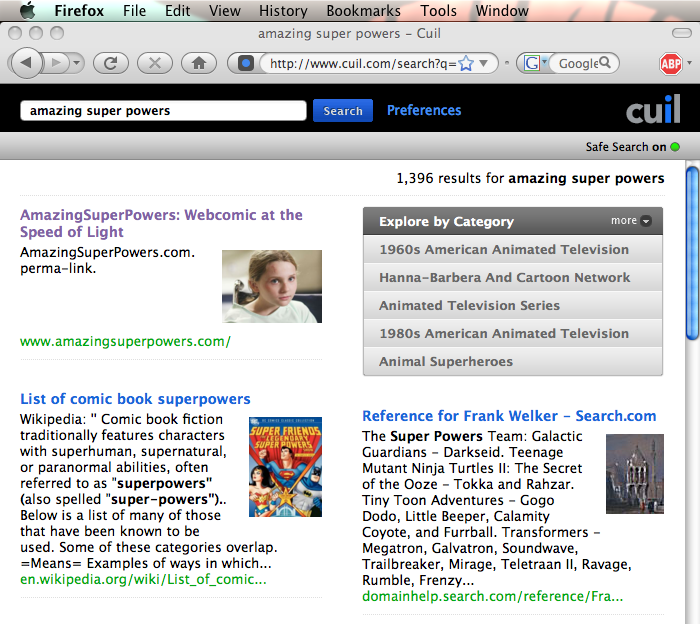
Task: Open the Edit menu
Action: (x=177, y=10)
